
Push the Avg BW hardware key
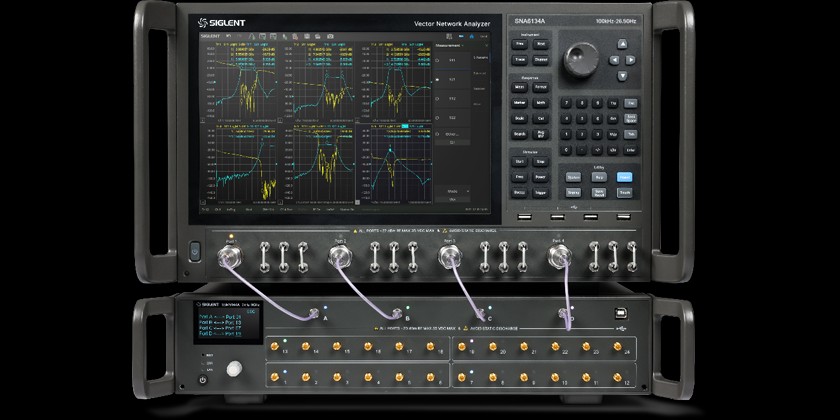[x=541, y=134]
